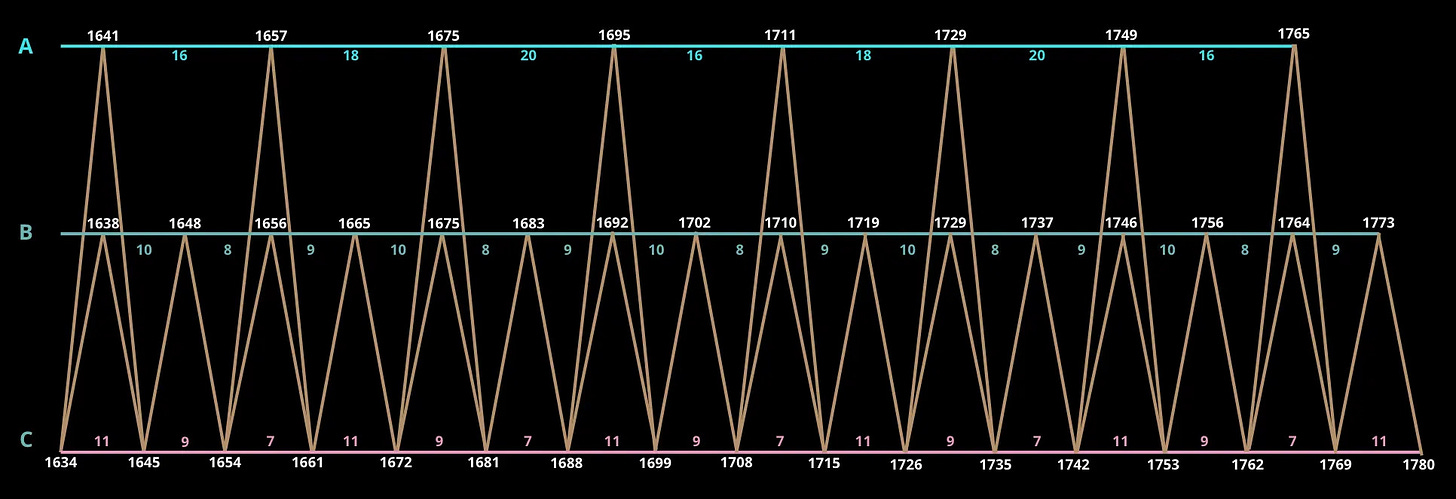The height and width of the screenshot is (499, 1456).
Task: Select the 1719 label
Action: 863,223
